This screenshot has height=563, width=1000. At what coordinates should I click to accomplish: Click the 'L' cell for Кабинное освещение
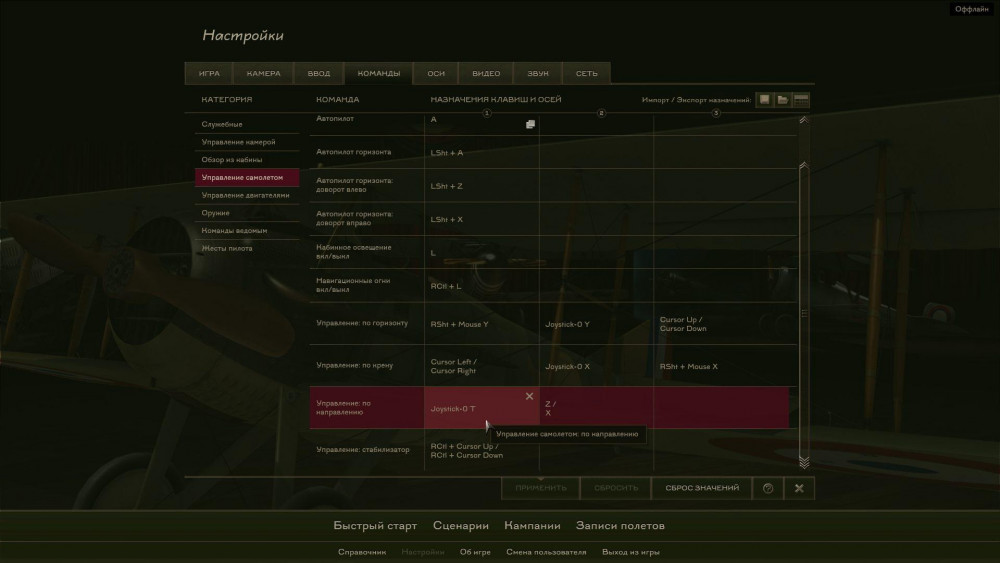(482, 252)
